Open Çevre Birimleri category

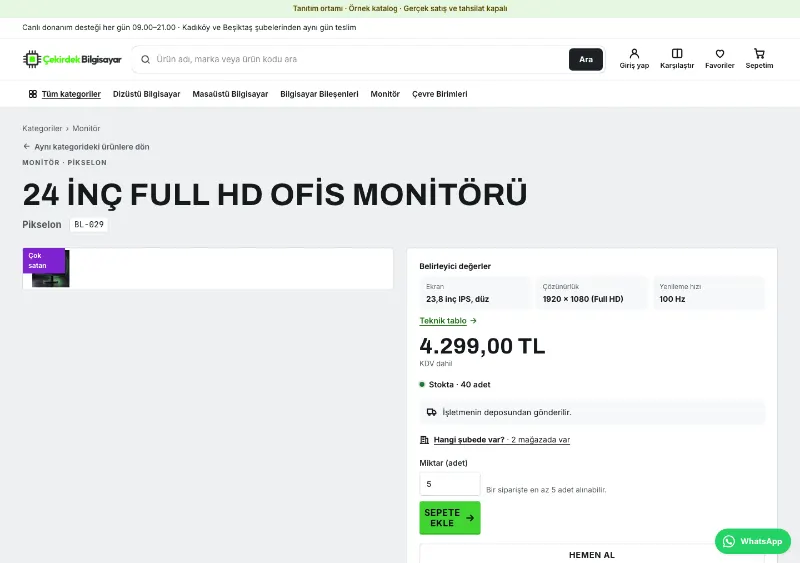440,94
